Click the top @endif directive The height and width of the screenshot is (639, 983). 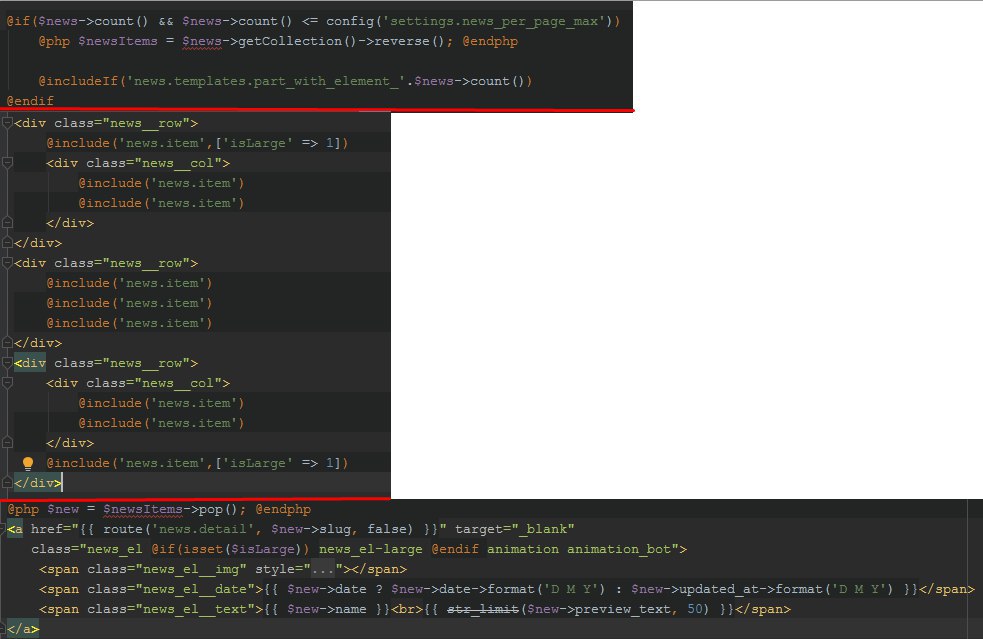point(30,101)
